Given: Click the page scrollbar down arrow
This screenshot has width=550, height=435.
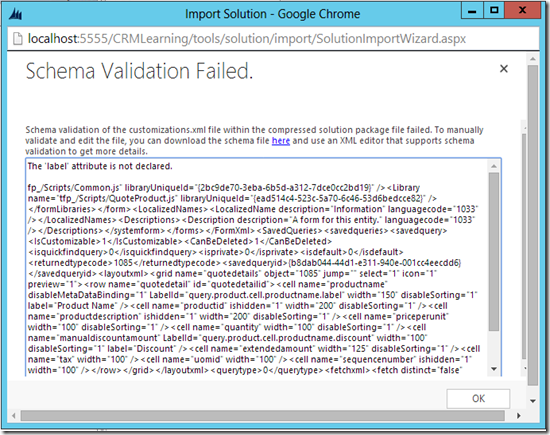Looking at the screenshot, I should pyautogui.click(x=533, y=401).
